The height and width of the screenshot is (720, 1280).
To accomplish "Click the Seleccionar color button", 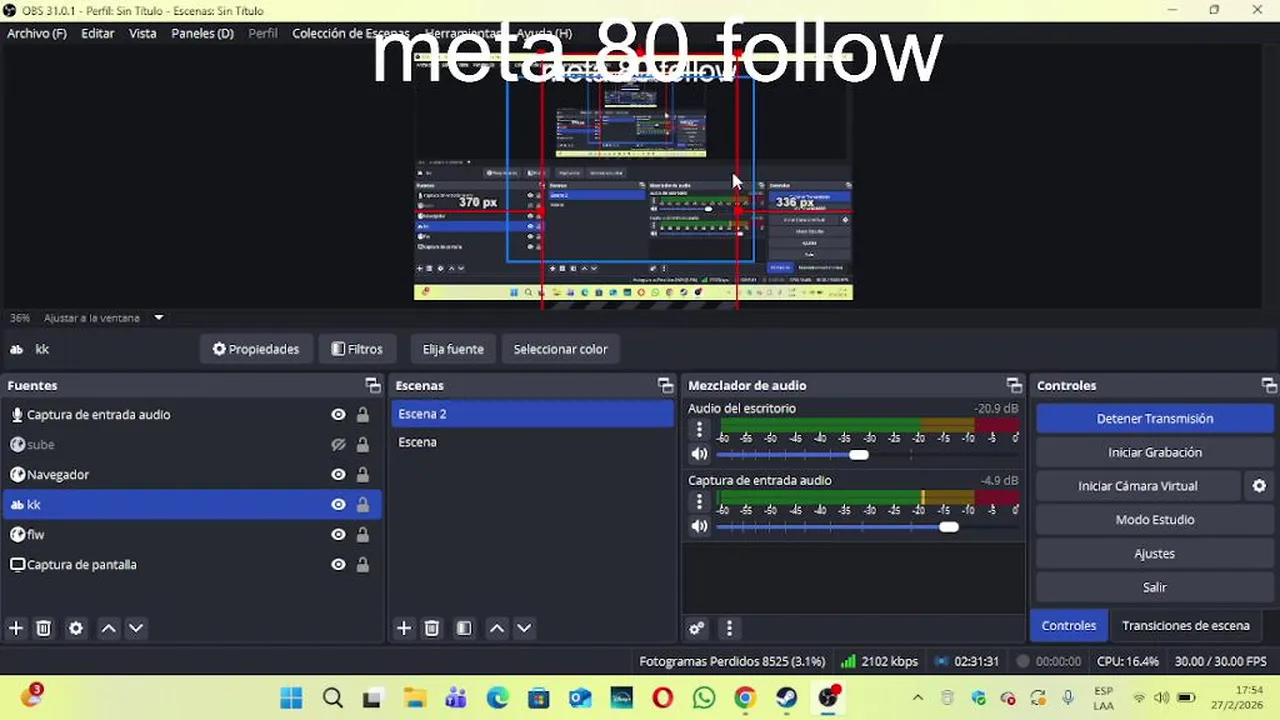I will click(x=561, y=349).
